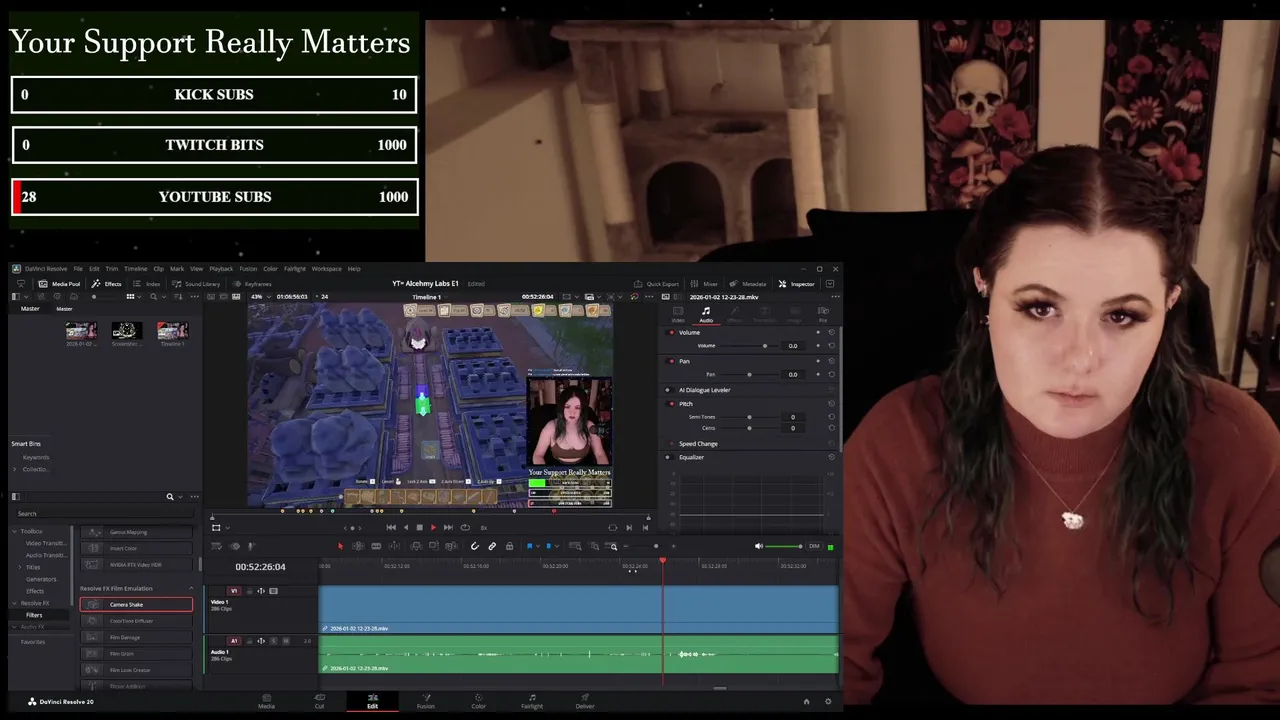The image size is (1280, 720).
Task: Toggle Linked Selection chain icon
Action: [492, 546]
